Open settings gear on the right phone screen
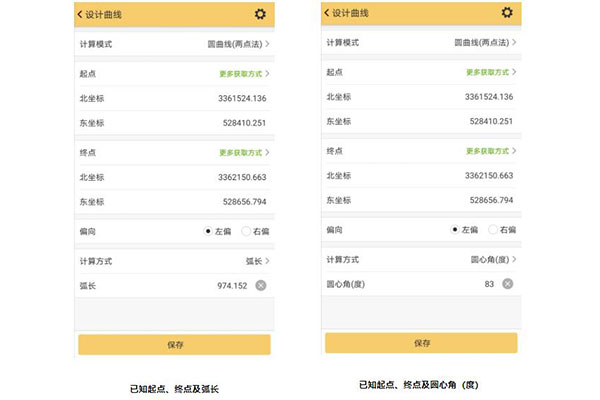This screenshot has height=400, width=600. [507, 13]
